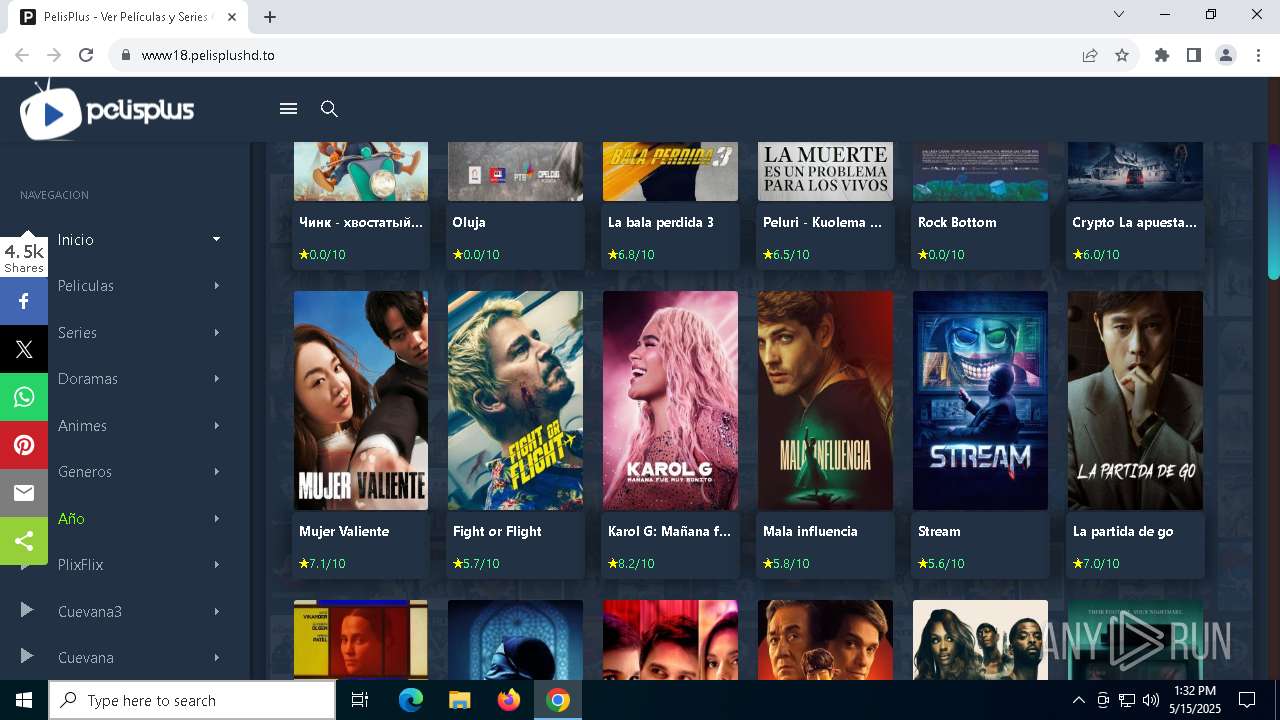1280x720 pixels.
Task: Bookmark this page star icon
Action: [1122, 55]
